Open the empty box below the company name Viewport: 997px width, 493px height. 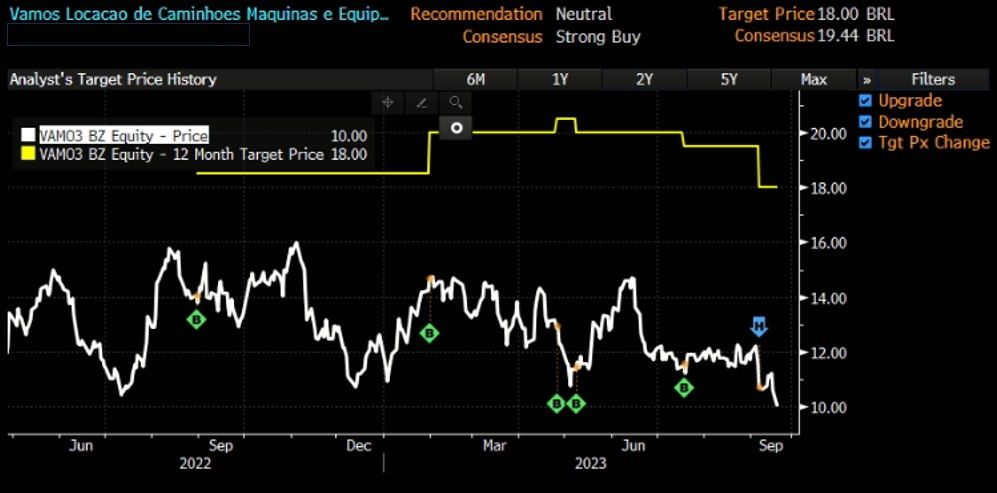(x=128, y=36)
